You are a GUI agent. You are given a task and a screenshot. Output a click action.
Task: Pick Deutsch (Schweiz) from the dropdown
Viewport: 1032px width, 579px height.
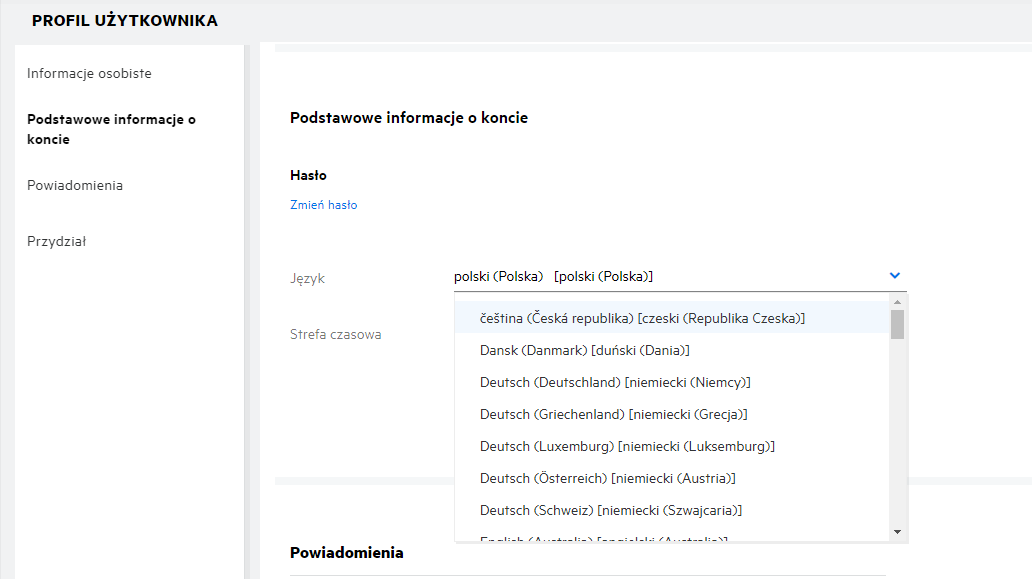pos(610,510)
